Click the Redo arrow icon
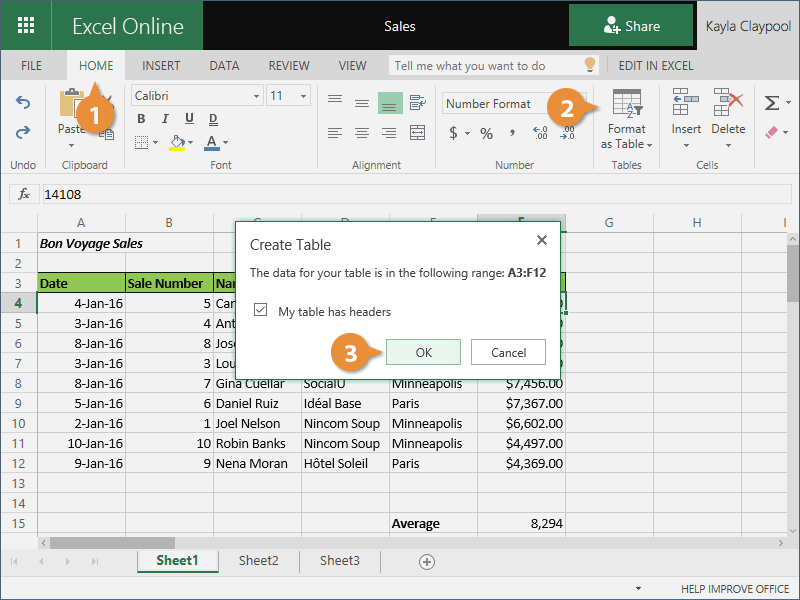 click(x=23, y=131)
